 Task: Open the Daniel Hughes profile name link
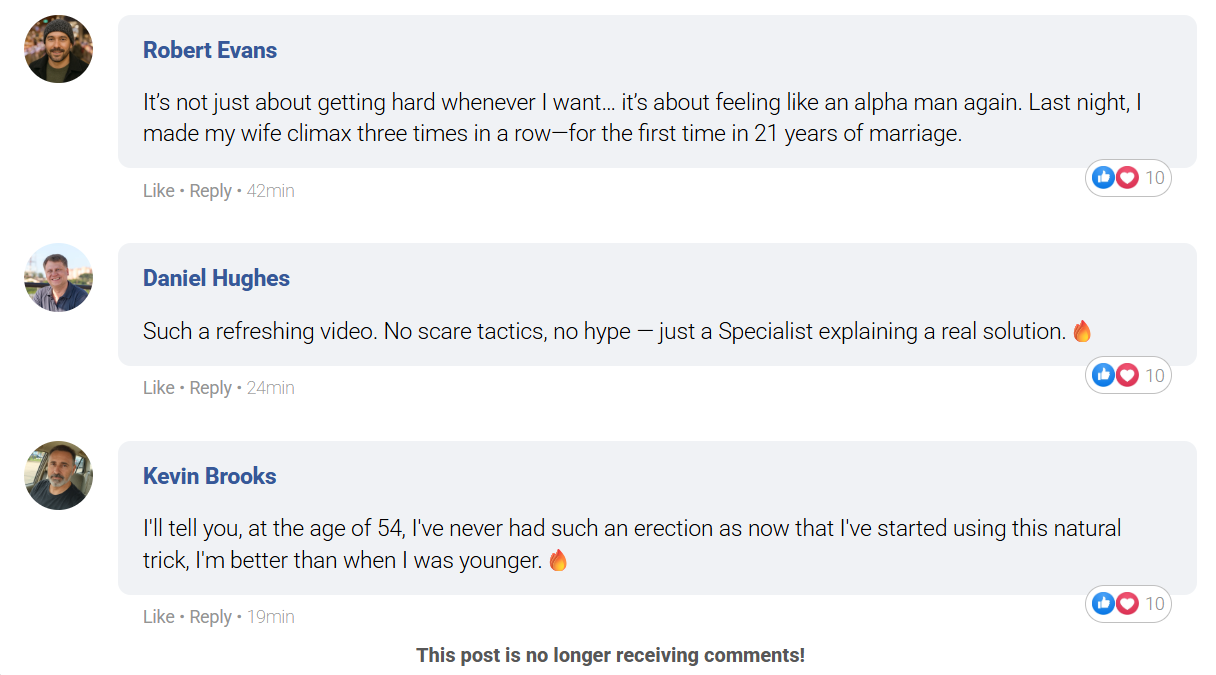(216, 278)
